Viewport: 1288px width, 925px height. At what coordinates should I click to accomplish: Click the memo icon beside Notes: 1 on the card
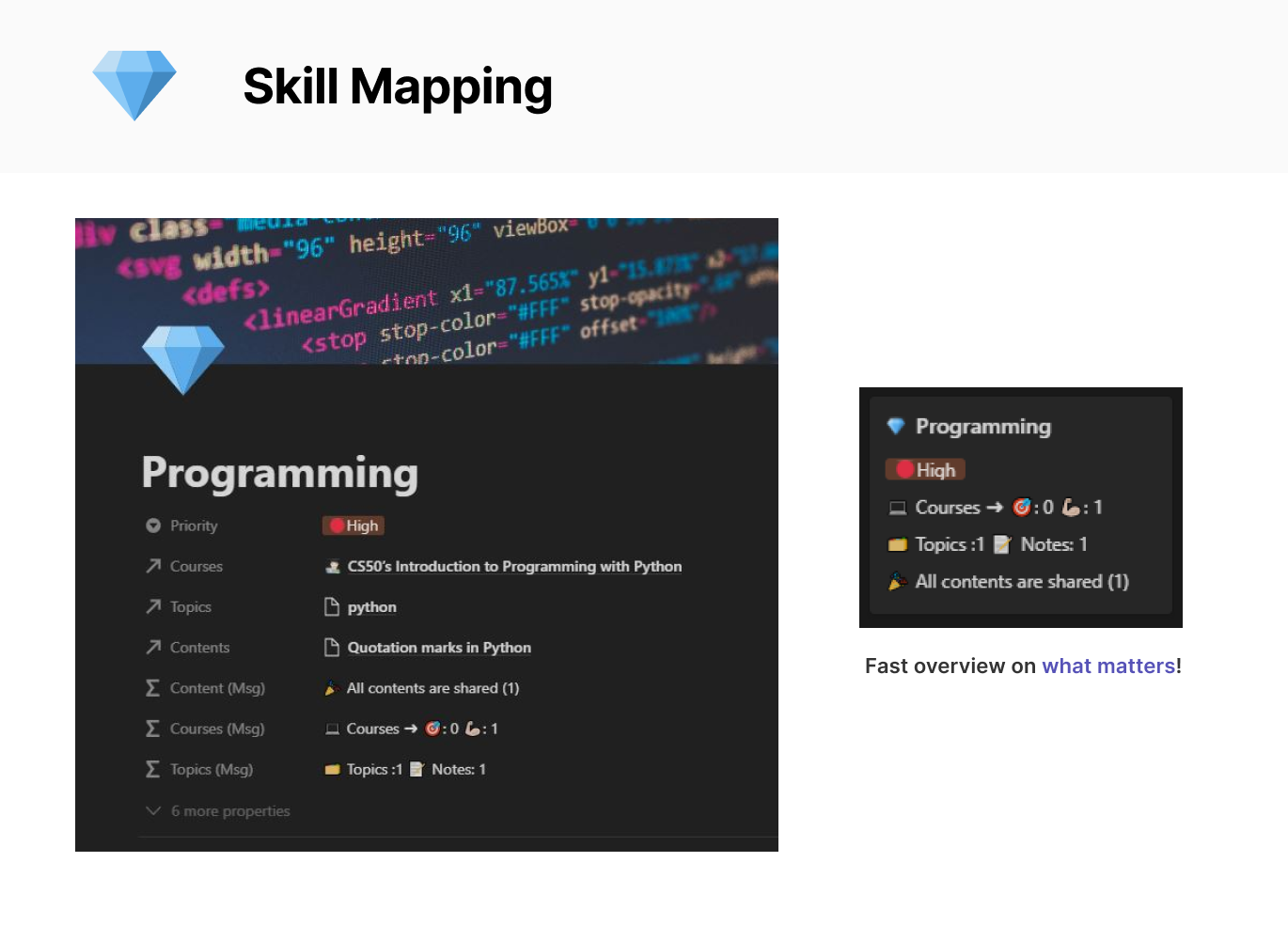click(x=1002, y=544)
